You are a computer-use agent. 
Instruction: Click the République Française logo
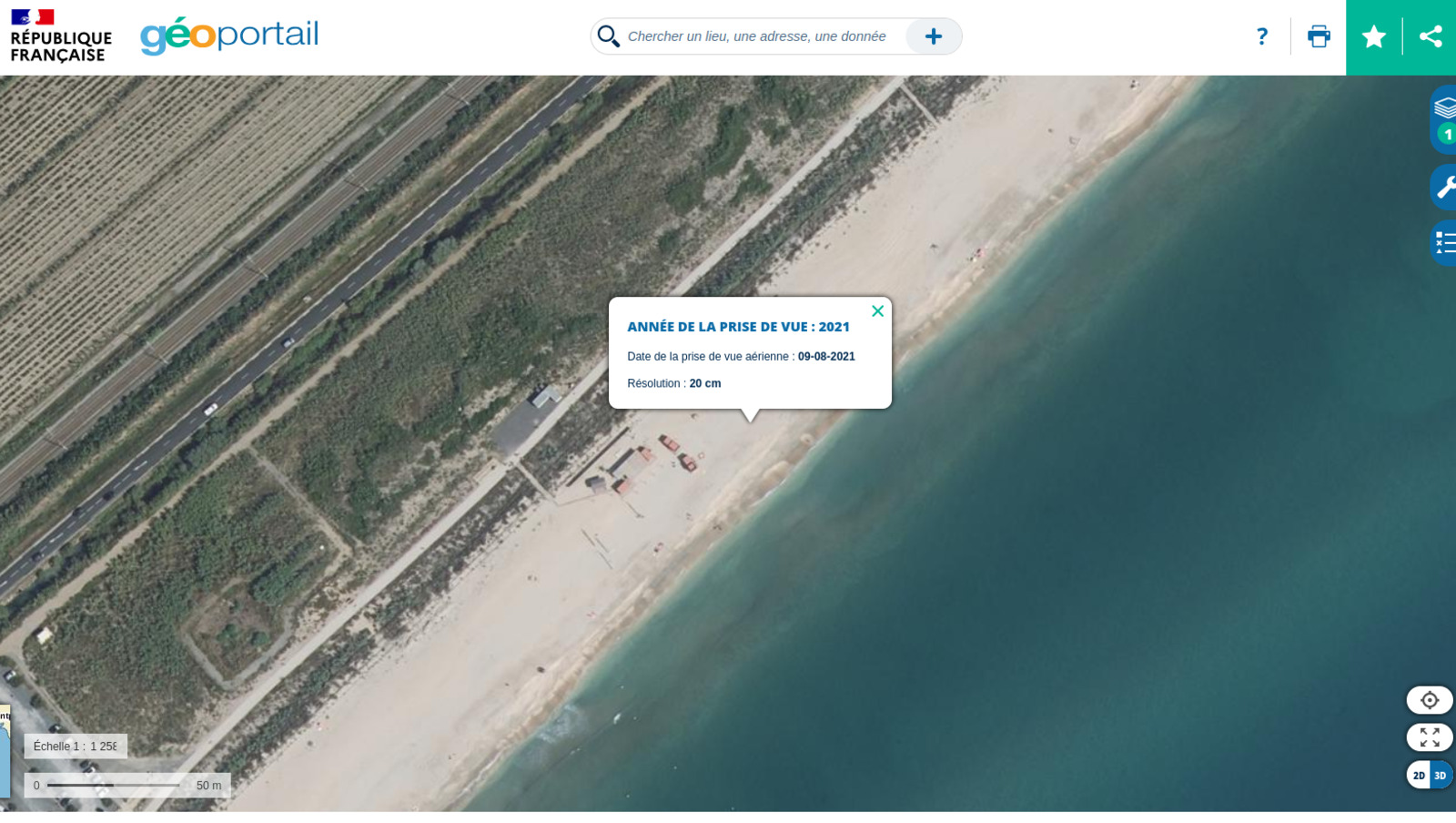pyautogui.click(x=60, y=36)
